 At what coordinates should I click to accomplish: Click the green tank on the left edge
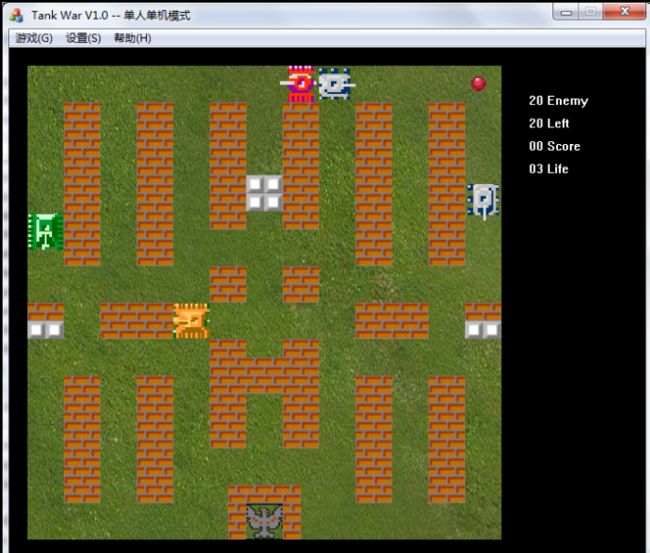pyautogui.click(x=46, y=231)
